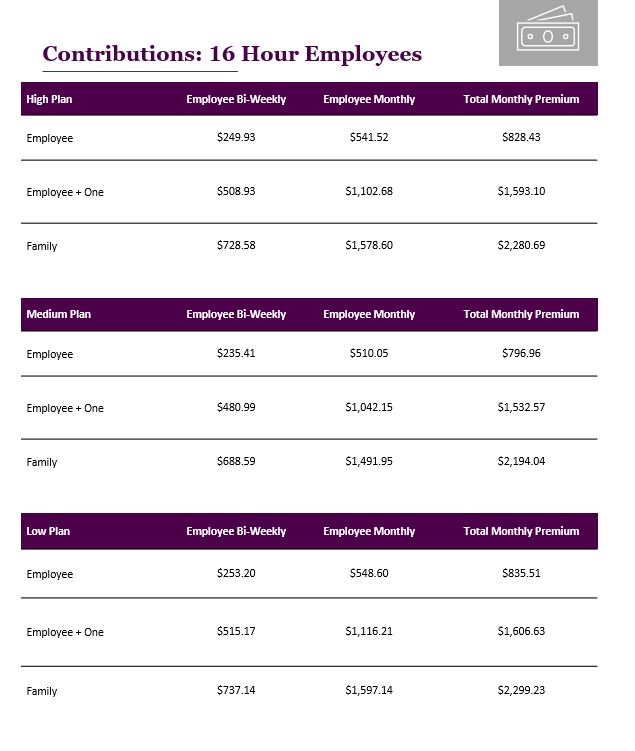Click the $2,280.69 family premium value
The width and height of the screenshot is (635, 751).
[521, 245]
